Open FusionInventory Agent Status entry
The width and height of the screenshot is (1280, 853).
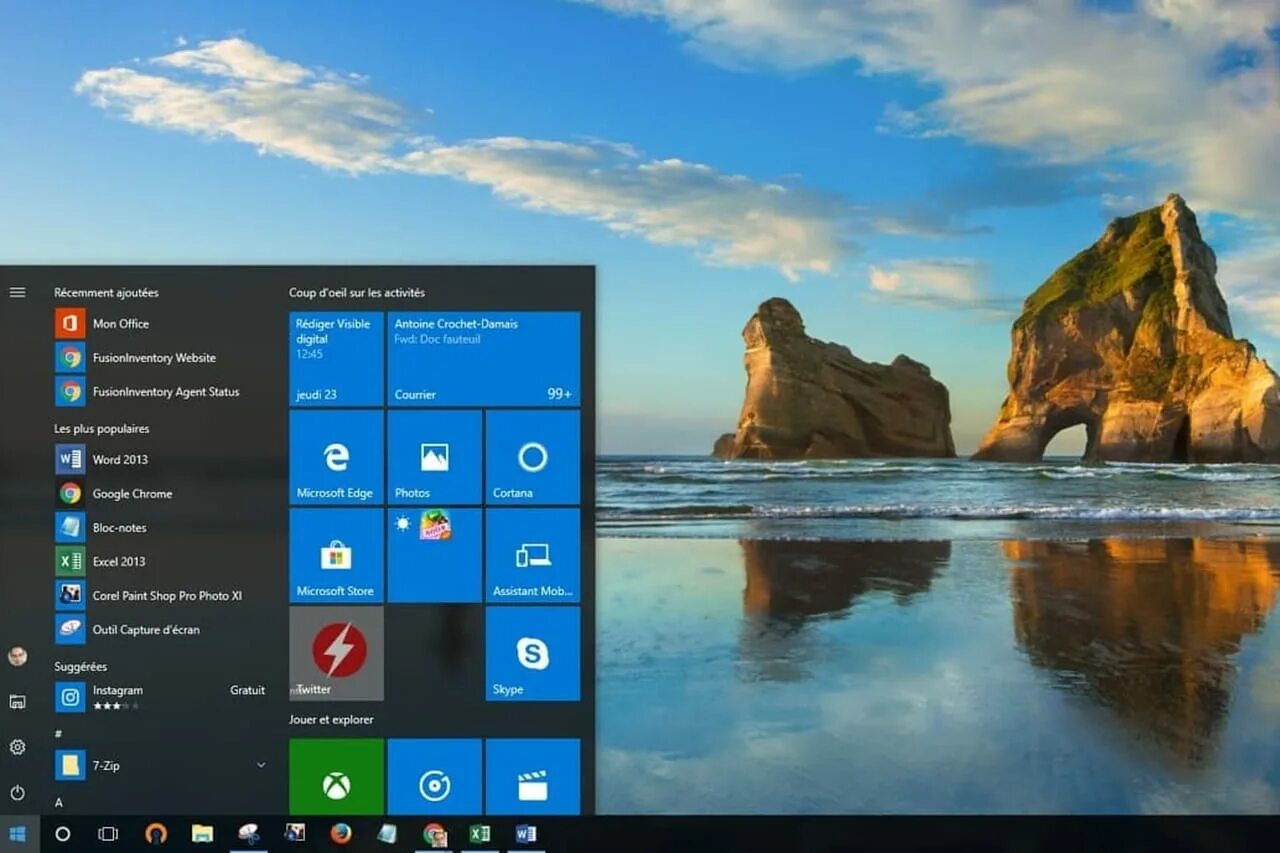[x=160, y=392]
